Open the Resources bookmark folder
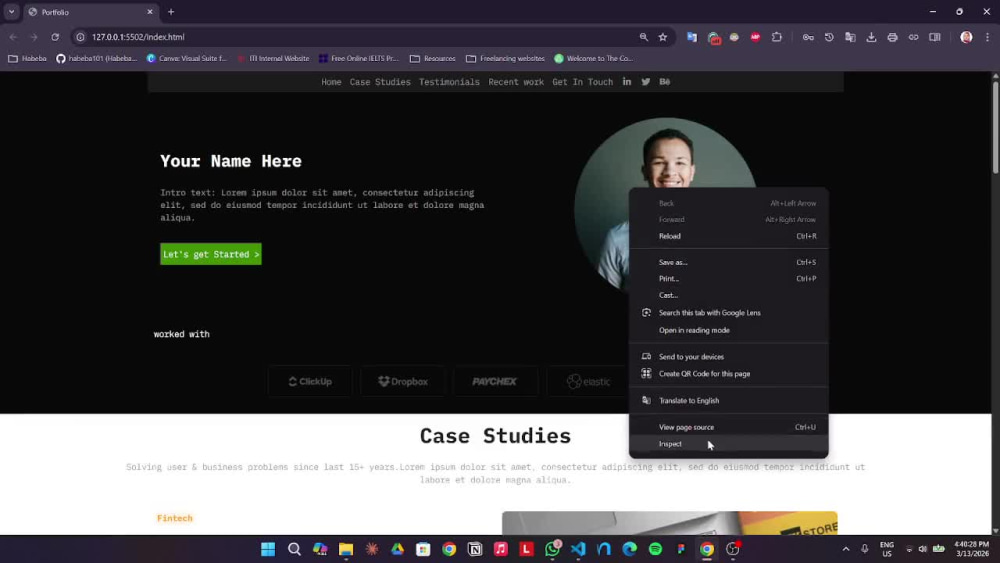Image resolution: width=1000 pixels, height=563 pixels. (433, 58)
